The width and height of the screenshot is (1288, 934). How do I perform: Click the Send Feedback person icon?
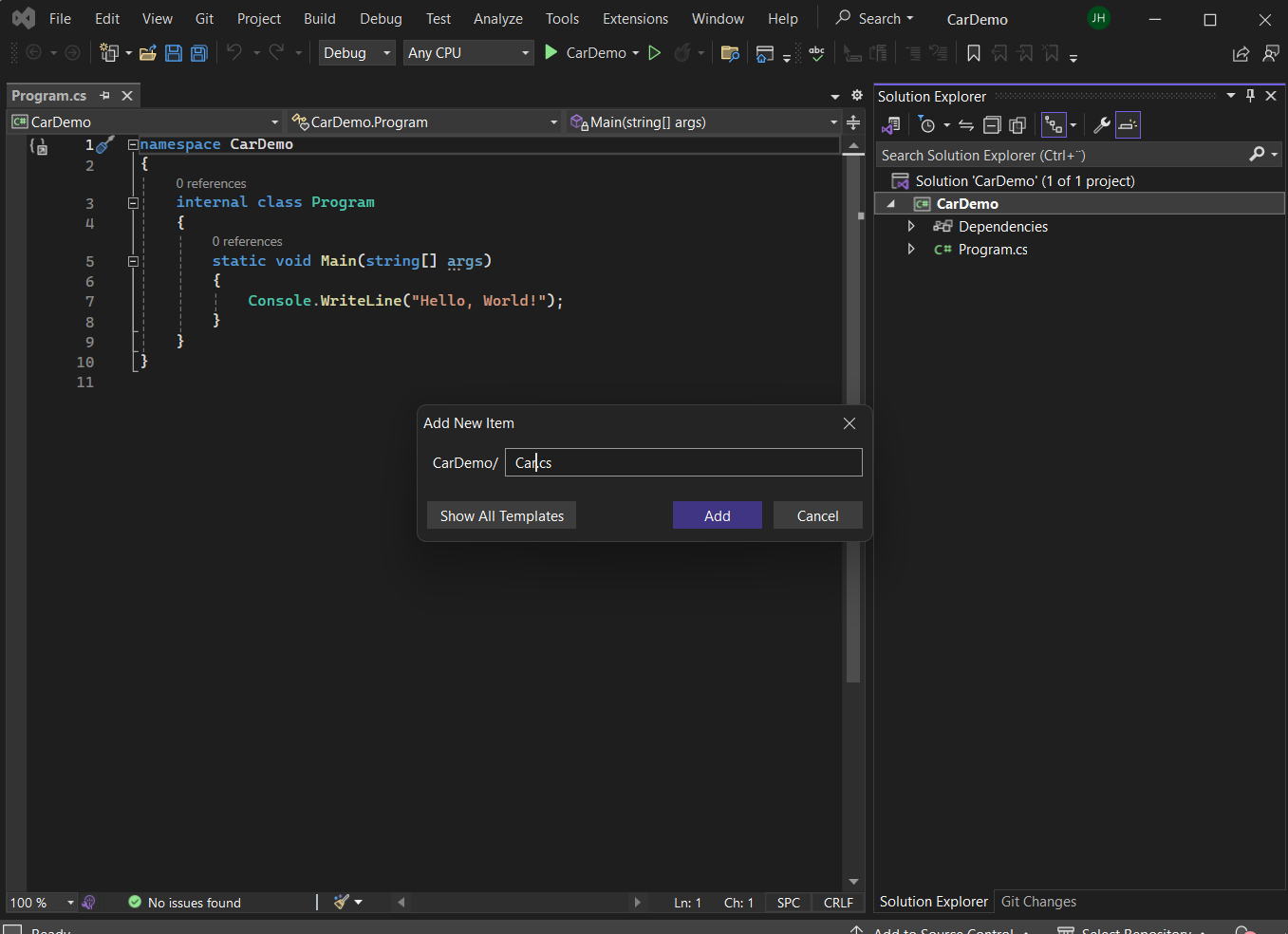pos(1271,53)
